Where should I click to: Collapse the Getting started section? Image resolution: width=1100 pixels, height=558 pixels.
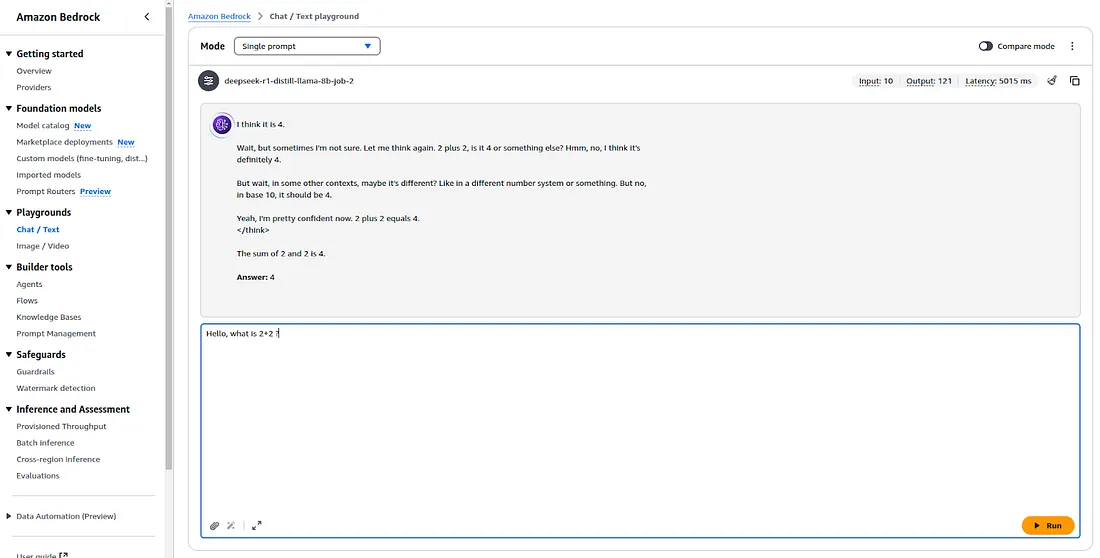[x=9, y=54]
